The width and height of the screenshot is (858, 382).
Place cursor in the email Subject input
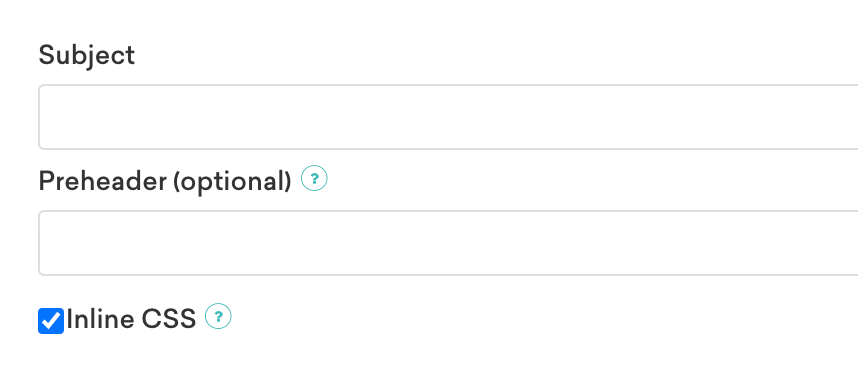pyautogui.click(x=448, y=117)
